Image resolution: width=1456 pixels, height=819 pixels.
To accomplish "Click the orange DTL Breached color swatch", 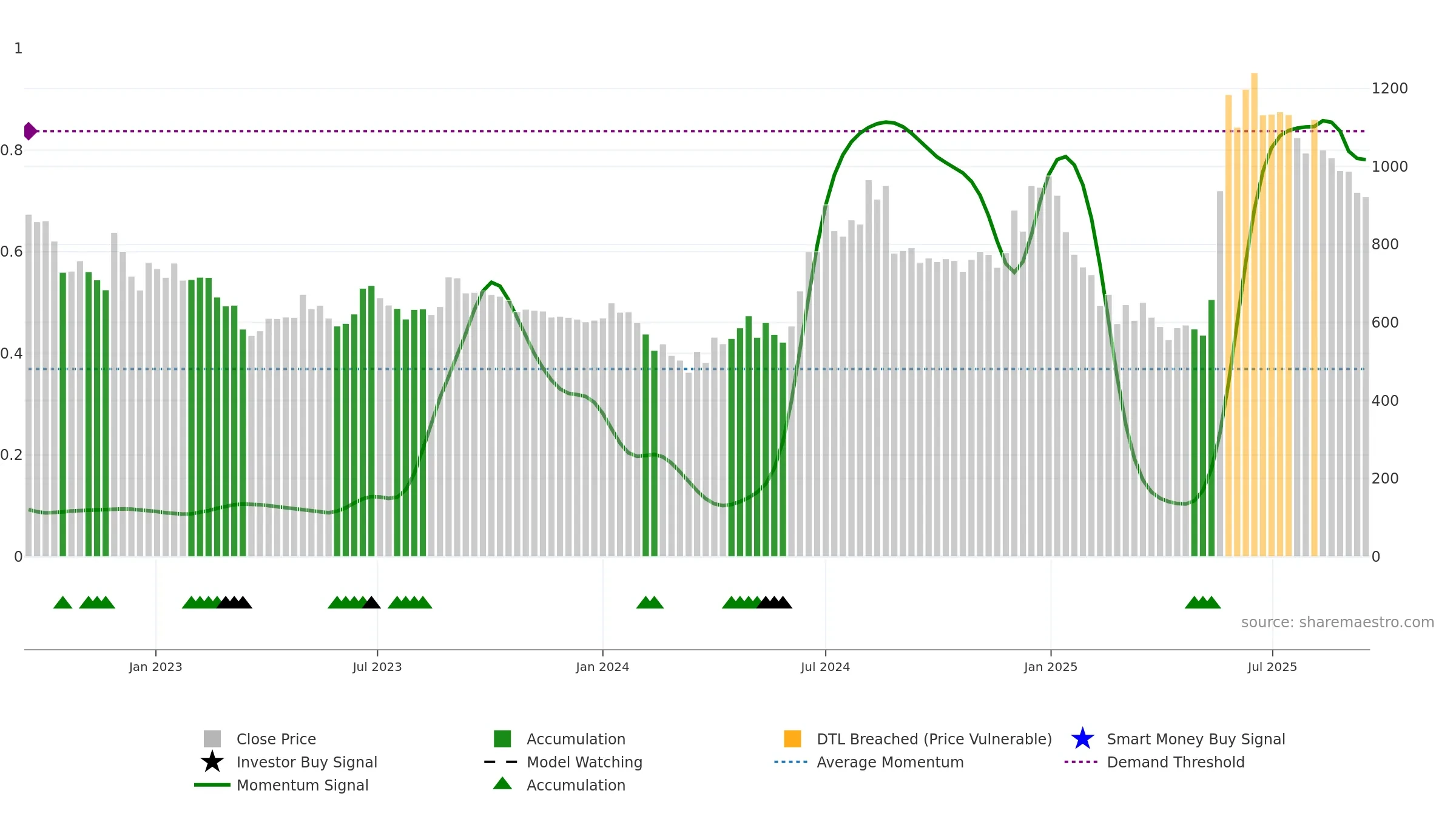I will click(x=792, y=739).
